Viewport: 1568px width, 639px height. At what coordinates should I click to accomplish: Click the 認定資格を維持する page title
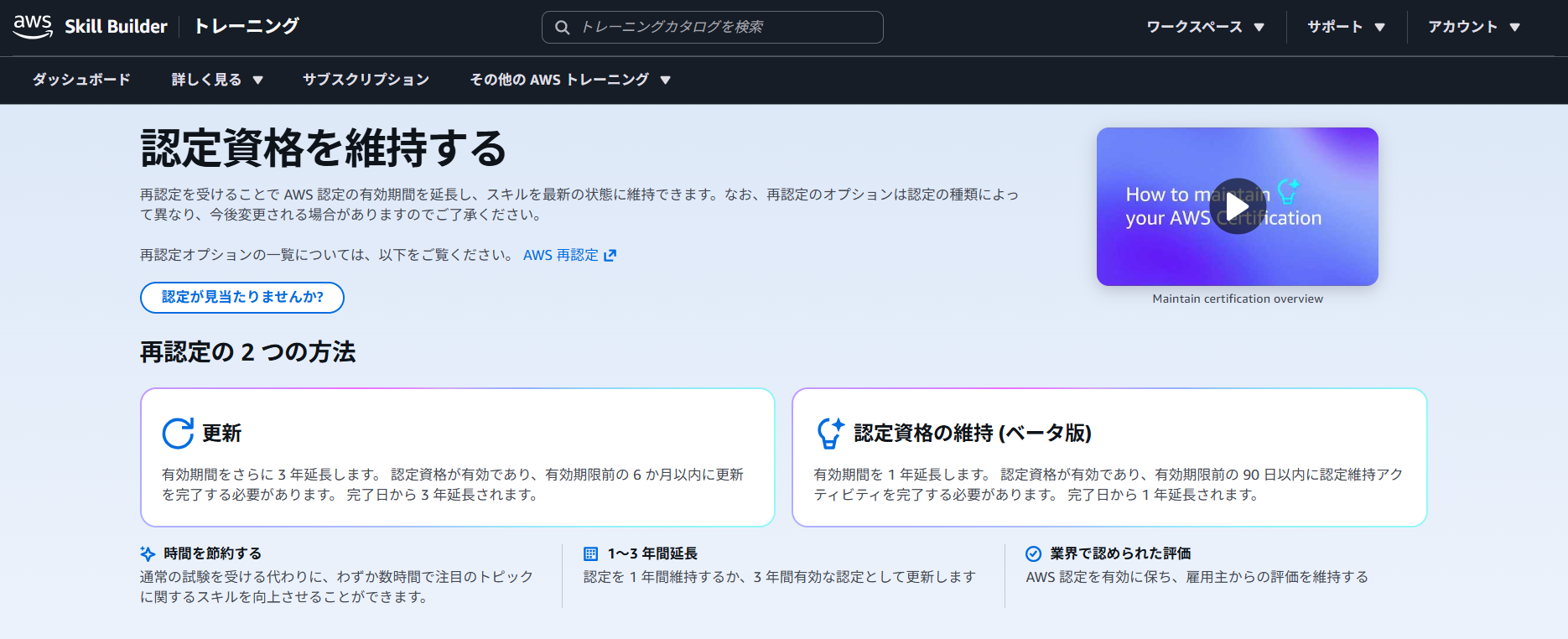(324, 148)
